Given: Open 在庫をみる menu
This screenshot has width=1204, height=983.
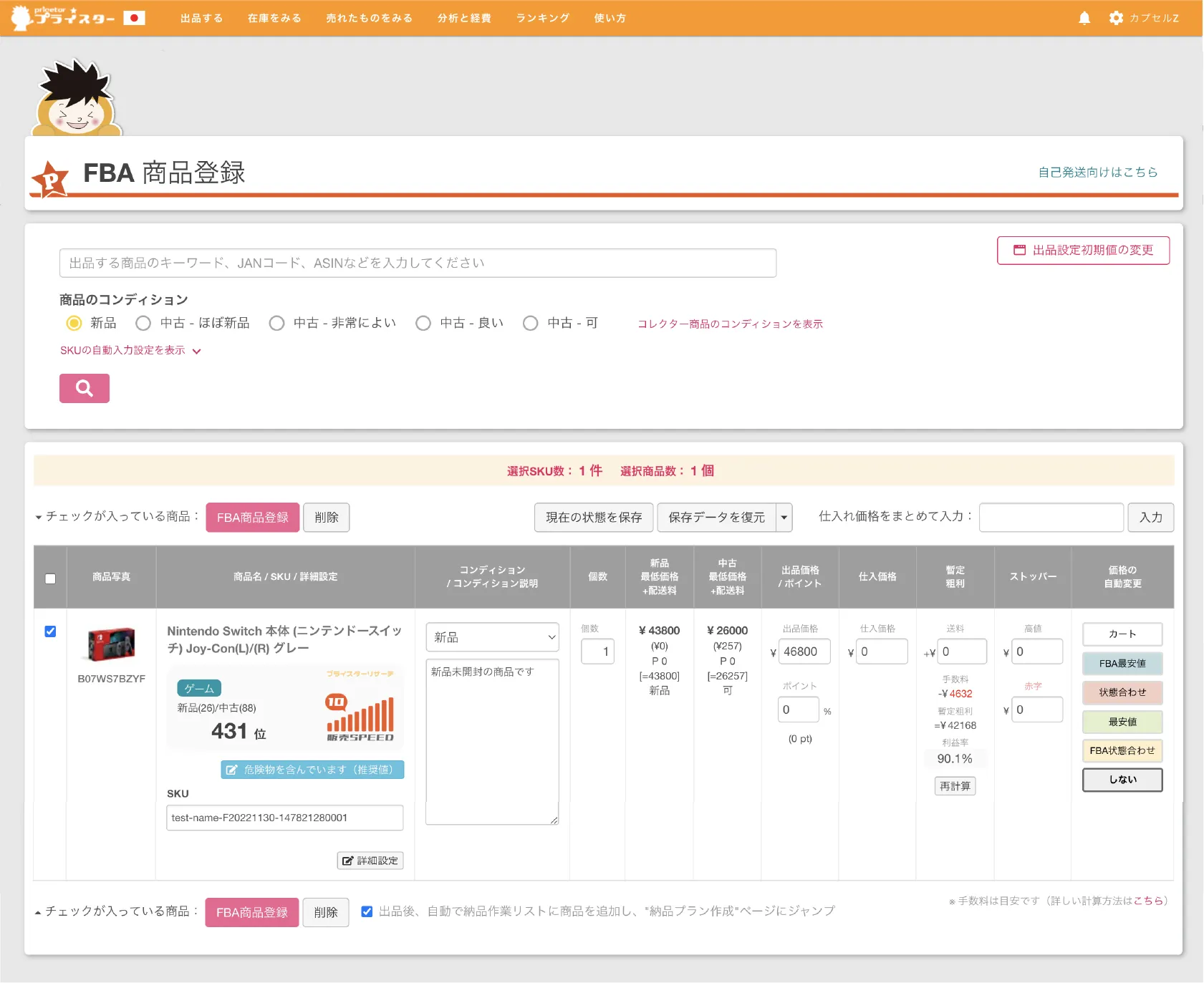Looking at the screenshot, I should [x=274, y=18].
